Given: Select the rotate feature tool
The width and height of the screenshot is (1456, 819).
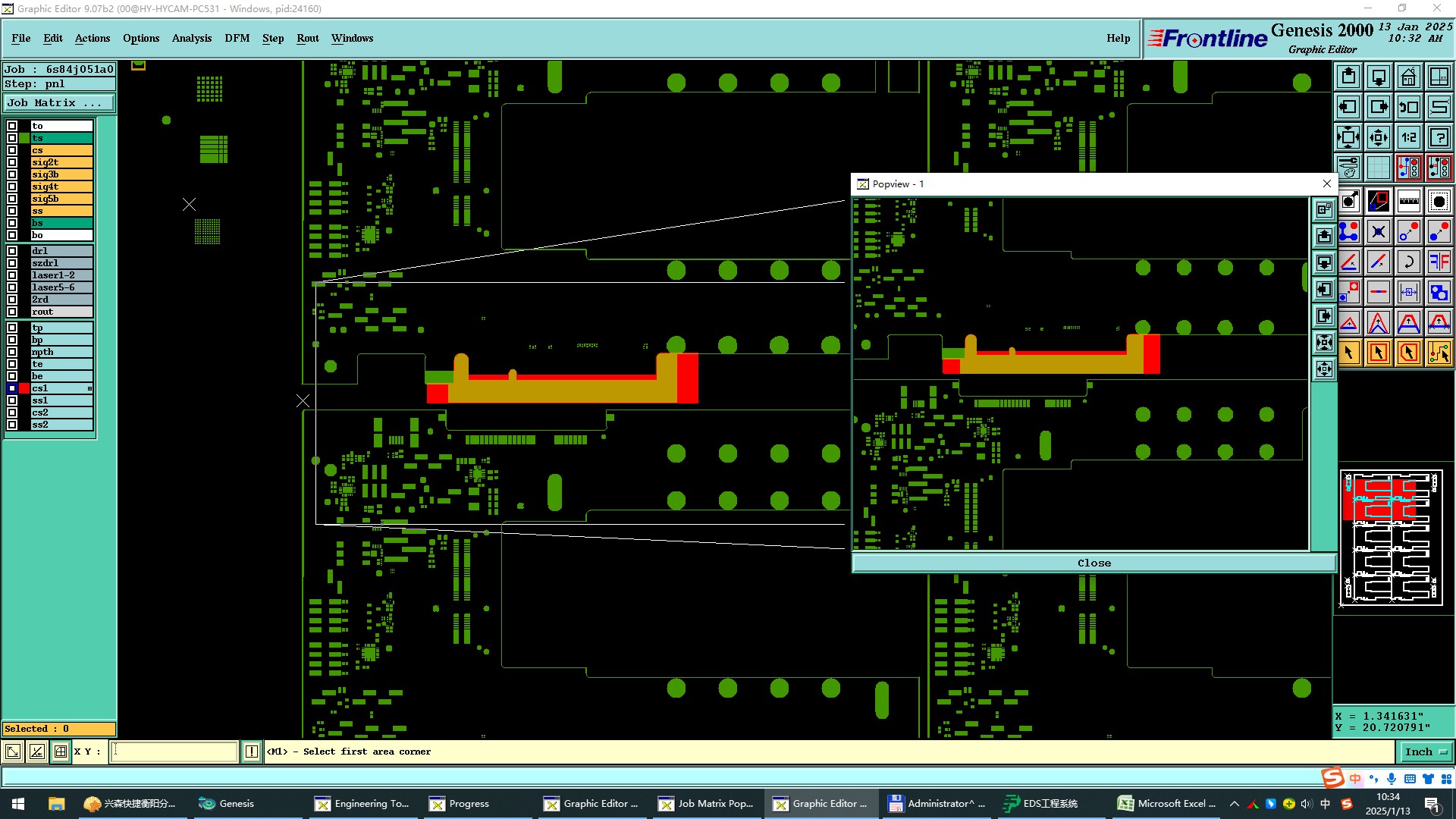Looking at the screenshot, I should 1408,262.
